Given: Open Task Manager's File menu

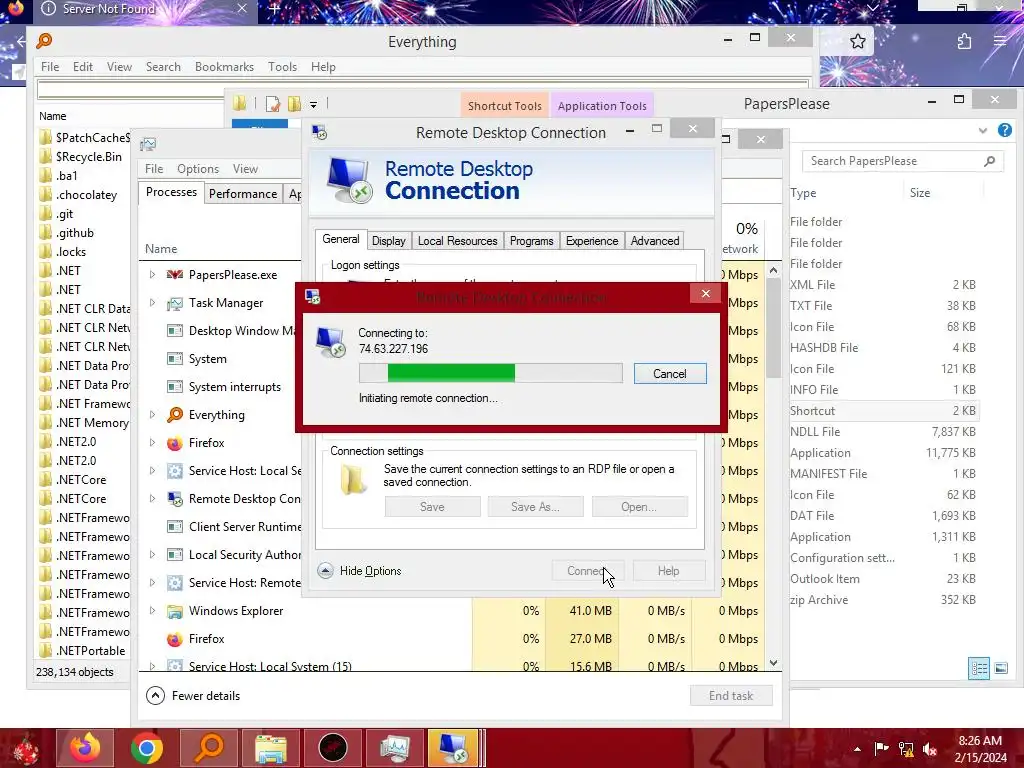Looking at the screenshot, I should coord(154,168).
